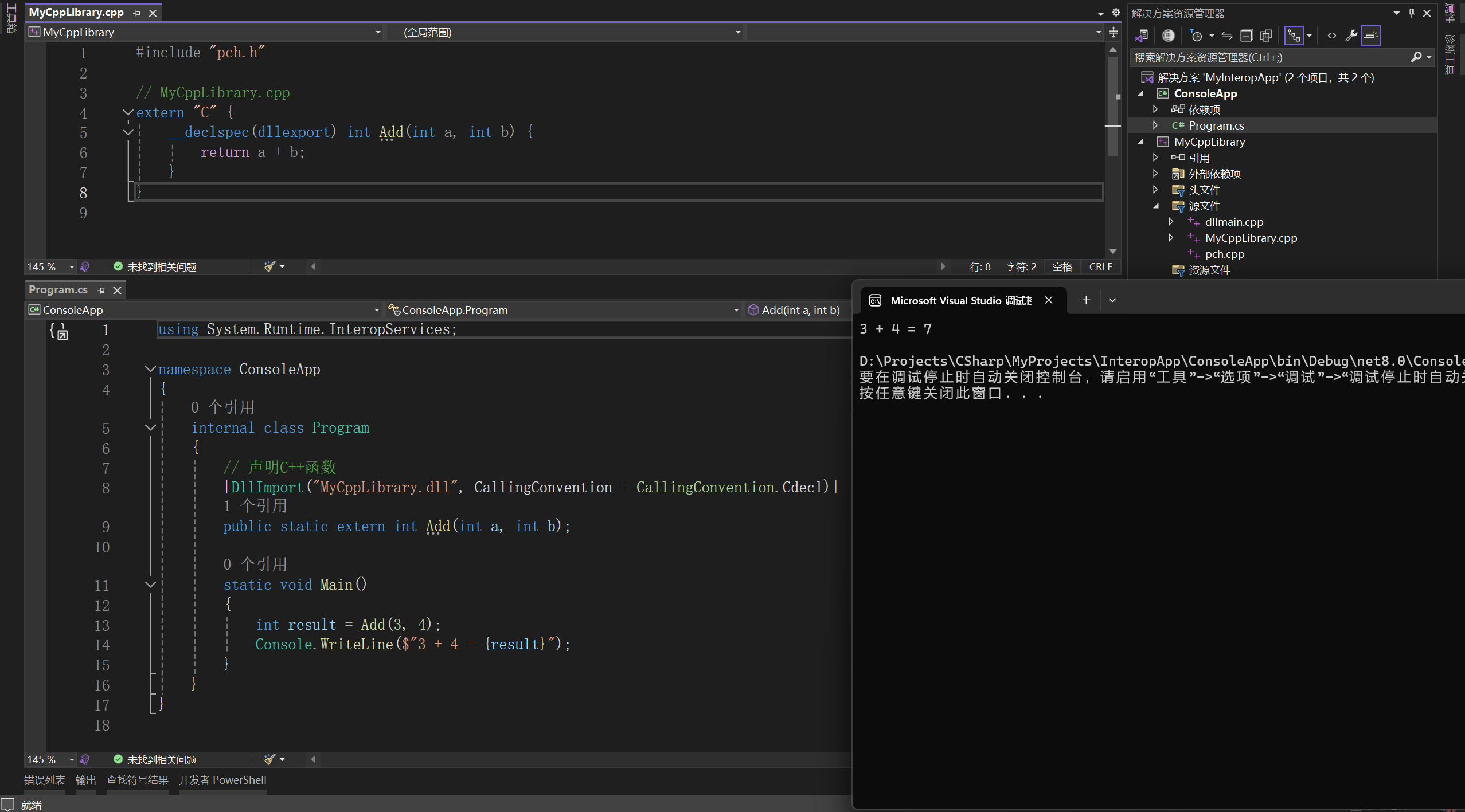Select pch.cpp in Solution Explorer

coord(1224,254)
